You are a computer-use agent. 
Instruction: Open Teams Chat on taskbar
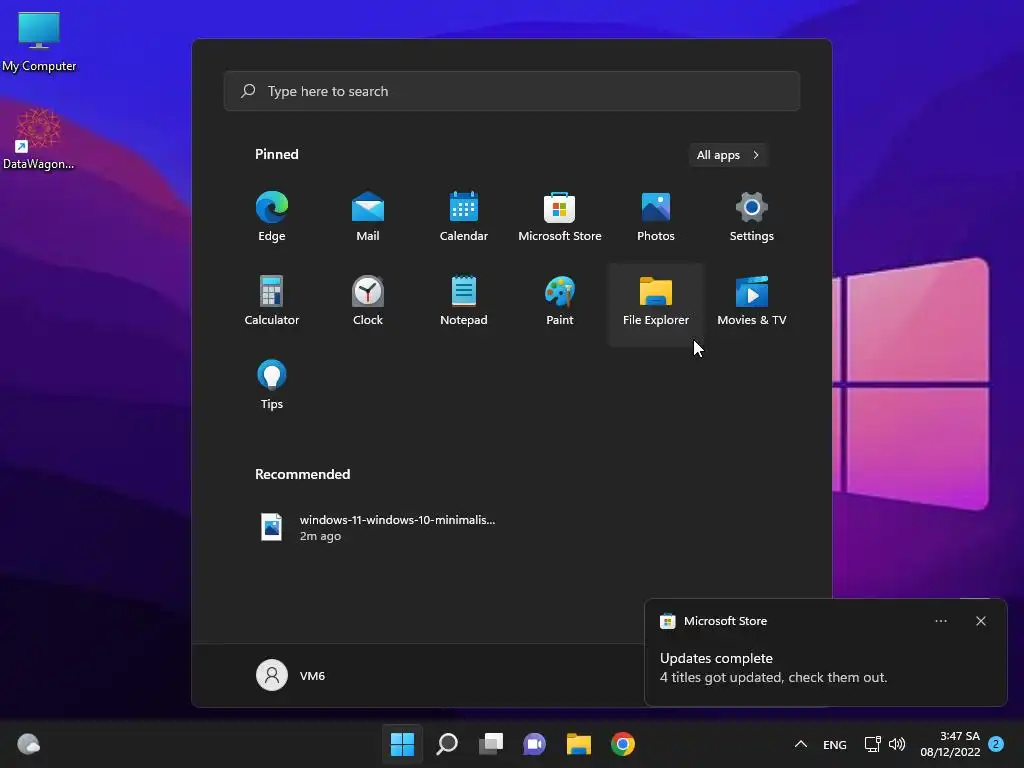(534, 744)
